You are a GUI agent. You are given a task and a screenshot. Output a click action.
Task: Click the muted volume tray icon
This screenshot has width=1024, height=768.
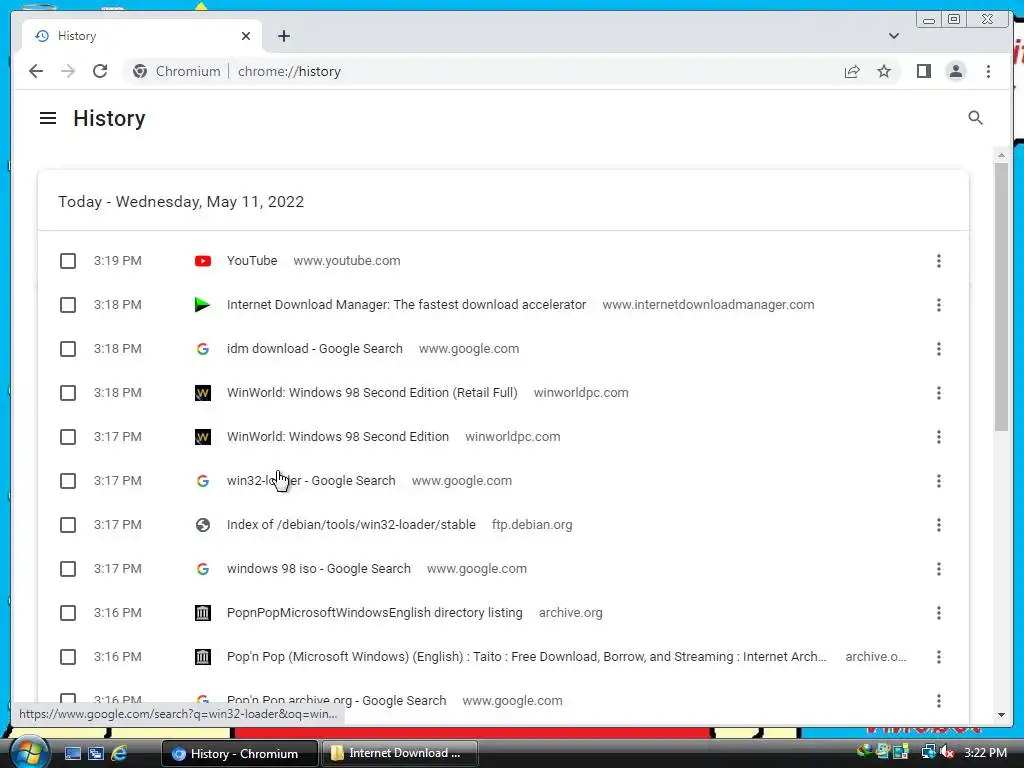click(x=947, y=753)
